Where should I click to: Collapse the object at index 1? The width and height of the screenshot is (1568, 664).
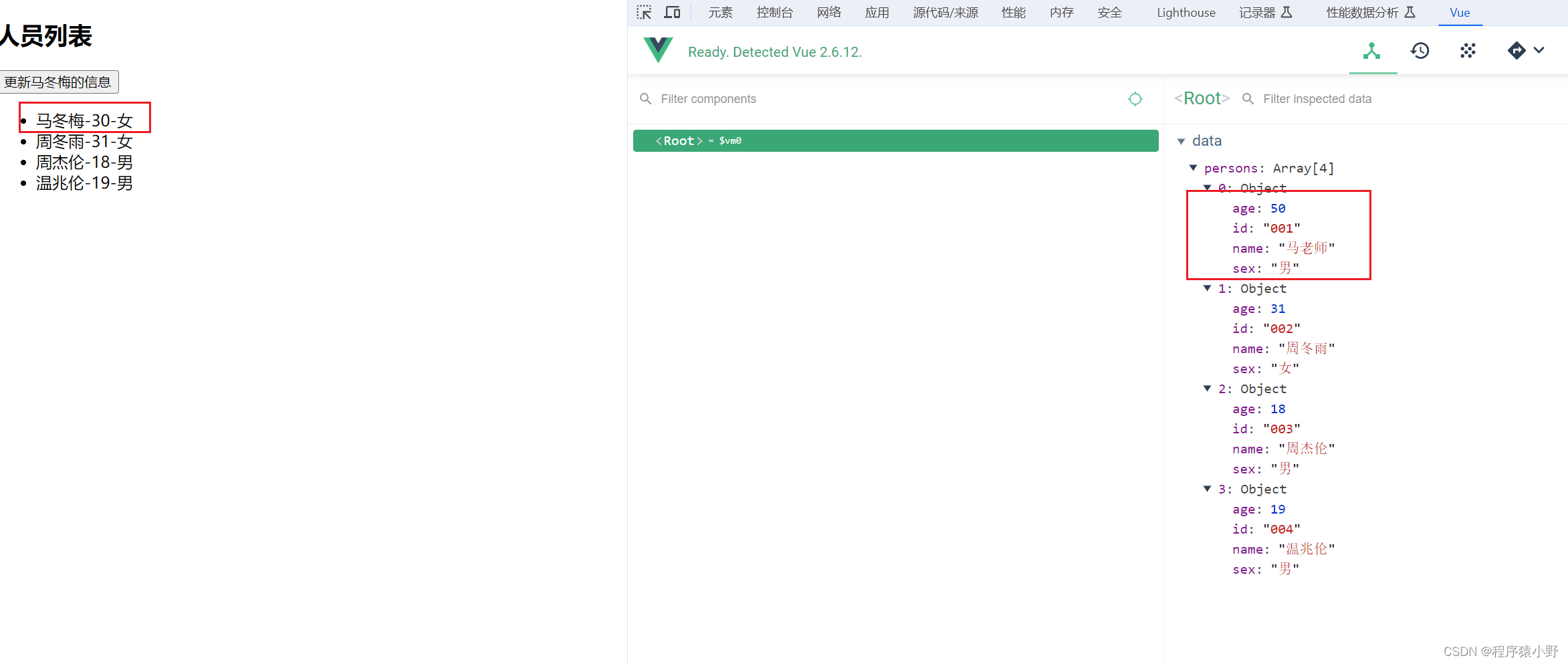tap(1207, 288)
